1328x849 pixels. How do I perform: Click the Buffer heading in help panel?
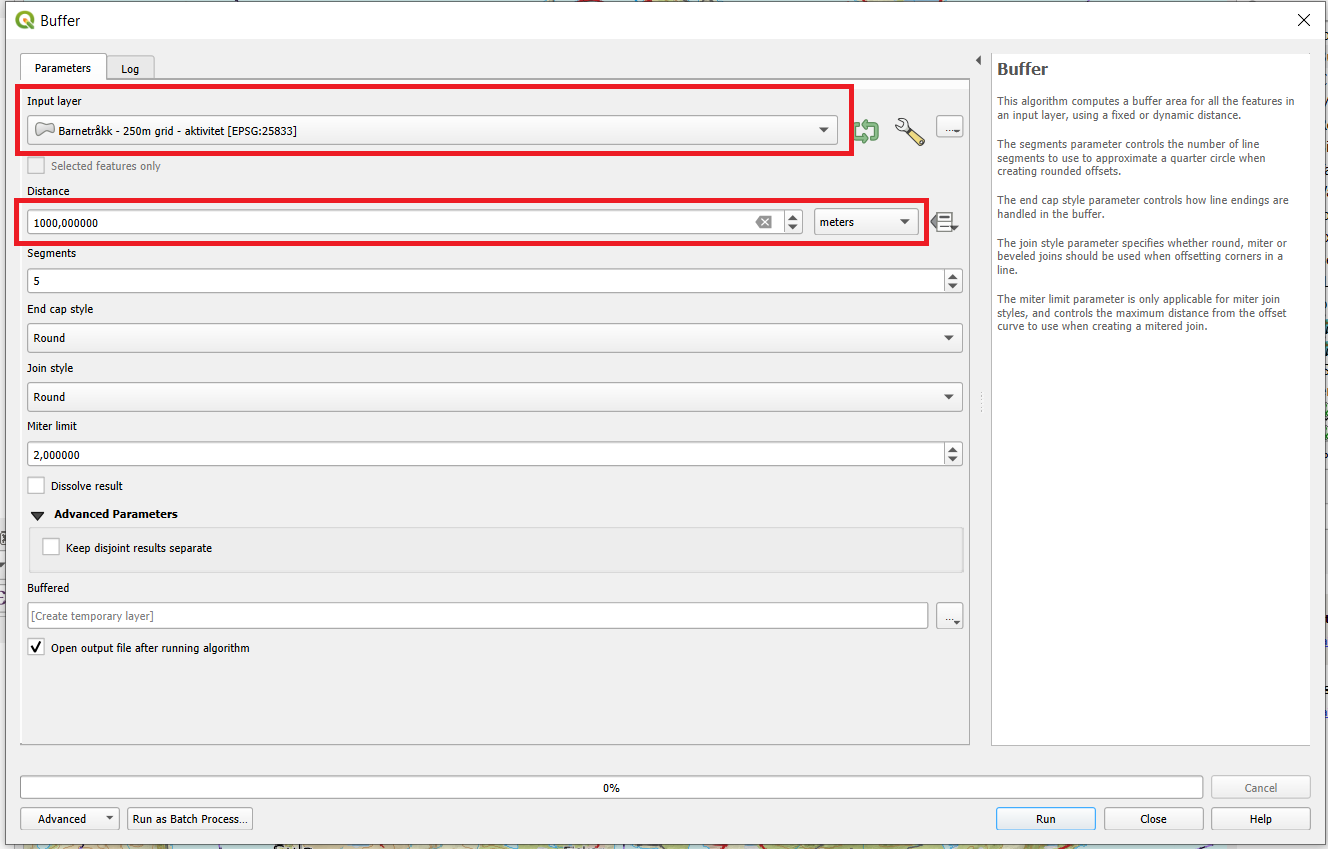coord(1022,70)
